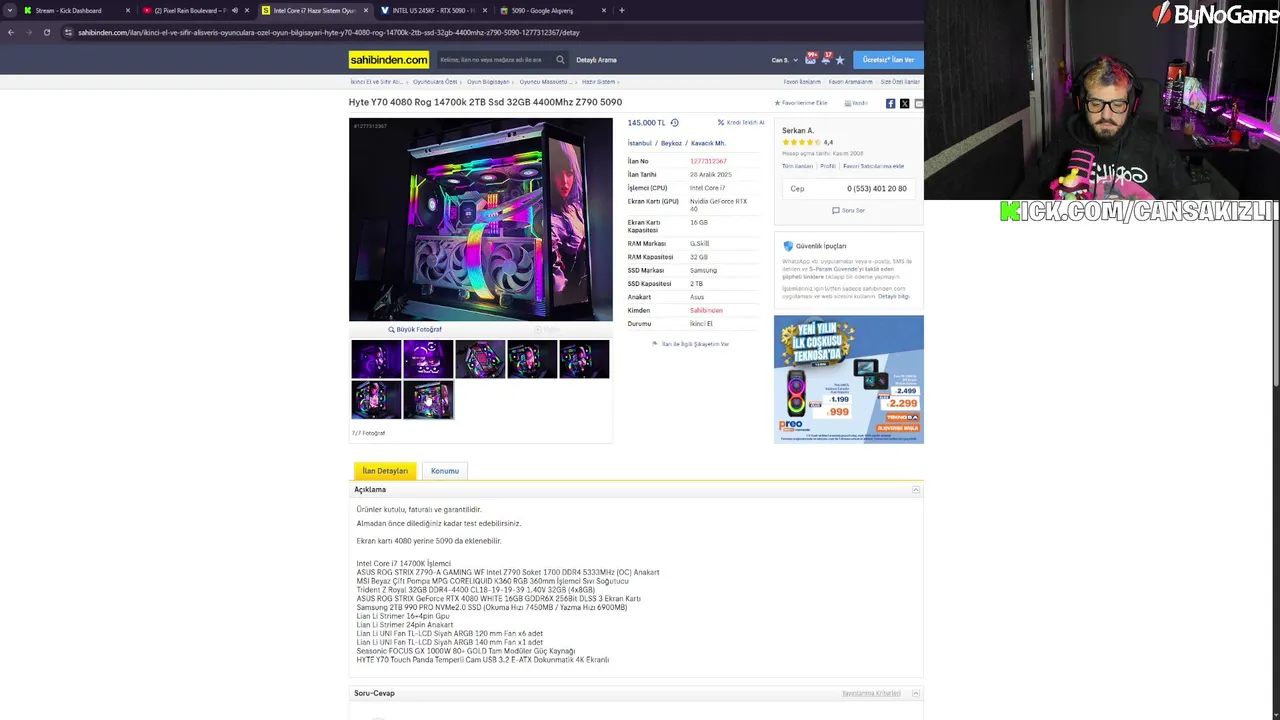Open Oyun Bilgisayarı breadcrumb
The image size is (1280, 720).
pos(488,82)
